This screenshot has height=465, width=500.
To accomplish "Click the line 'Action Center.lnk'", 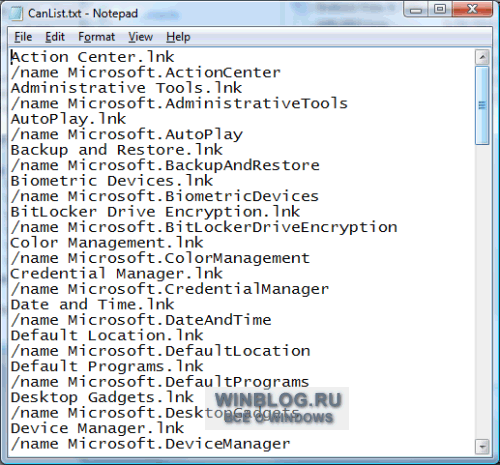I will (92, 57).
